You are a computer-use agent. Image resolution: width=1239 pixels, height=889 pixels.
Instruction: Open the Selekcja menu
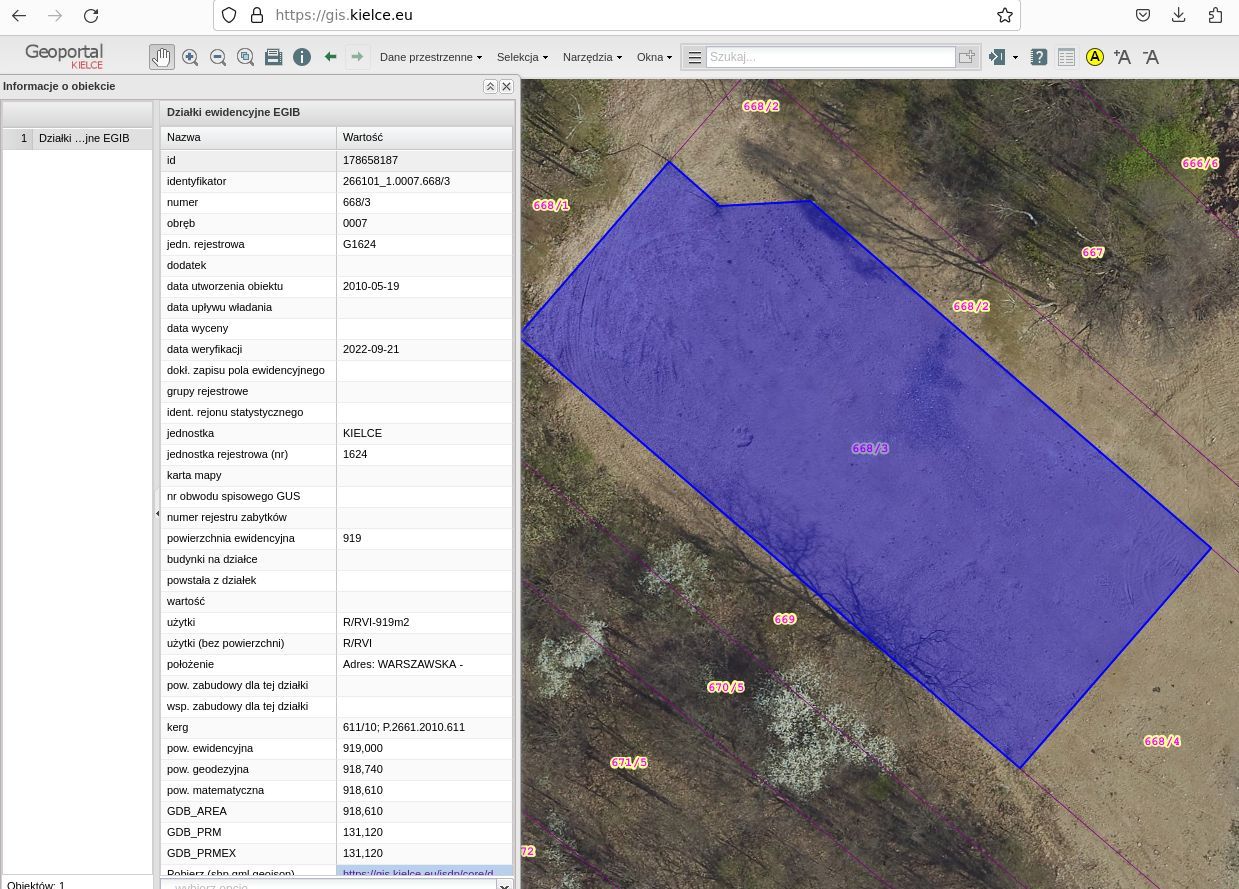tap(522, 57)
